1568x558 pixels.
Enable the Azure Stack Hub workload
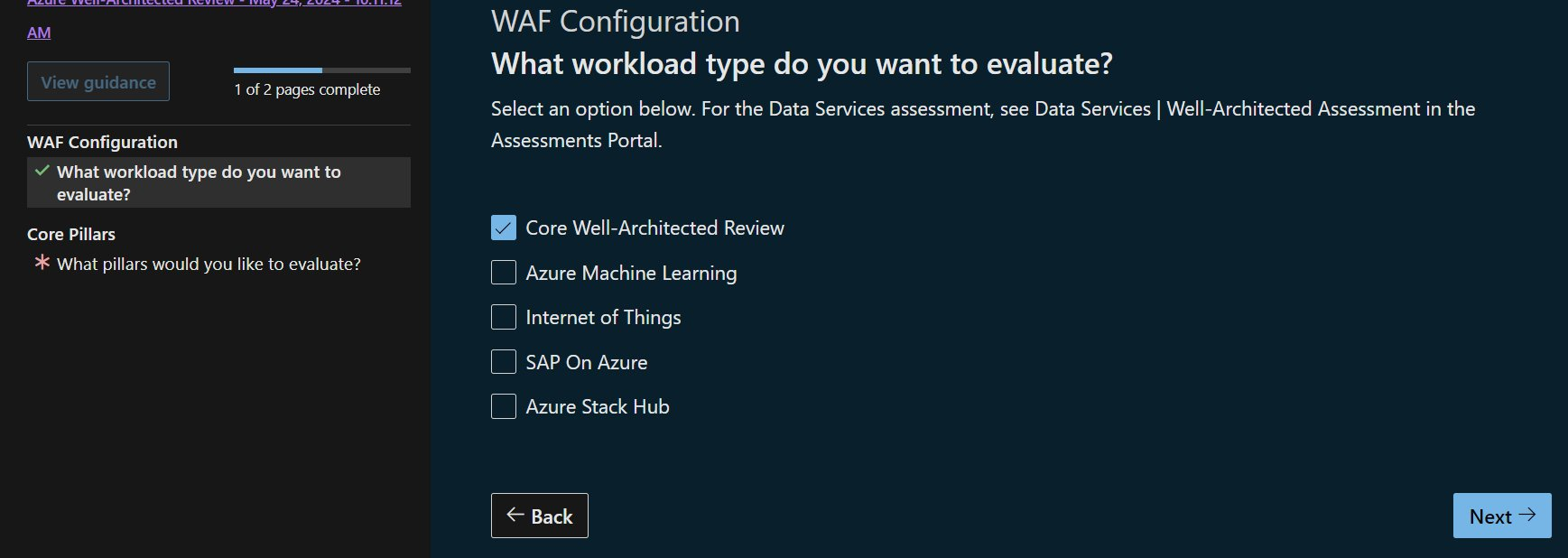[503, 405]
